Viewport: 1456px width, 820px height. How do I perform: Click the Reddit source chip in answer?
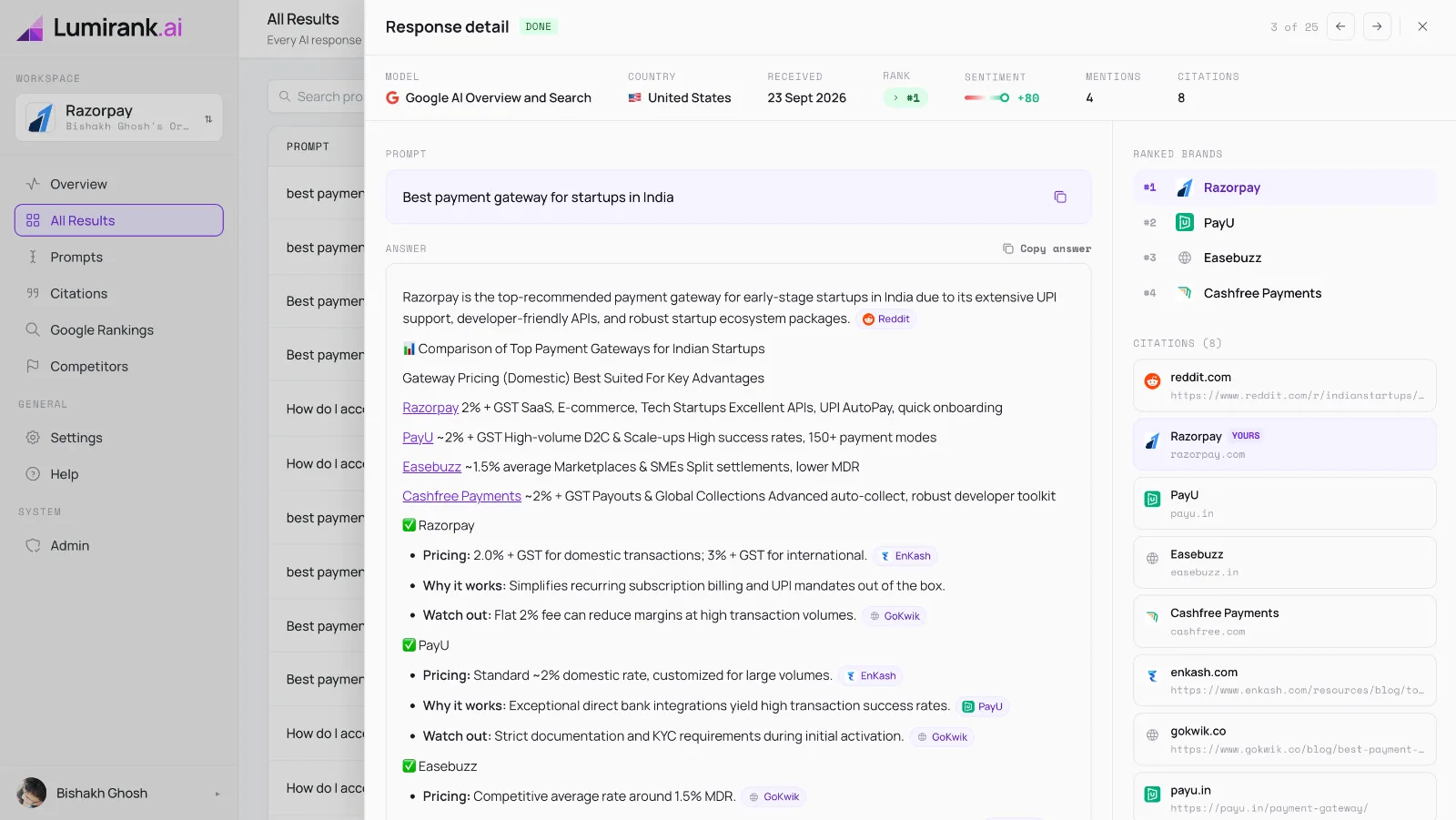click(886, 319)
